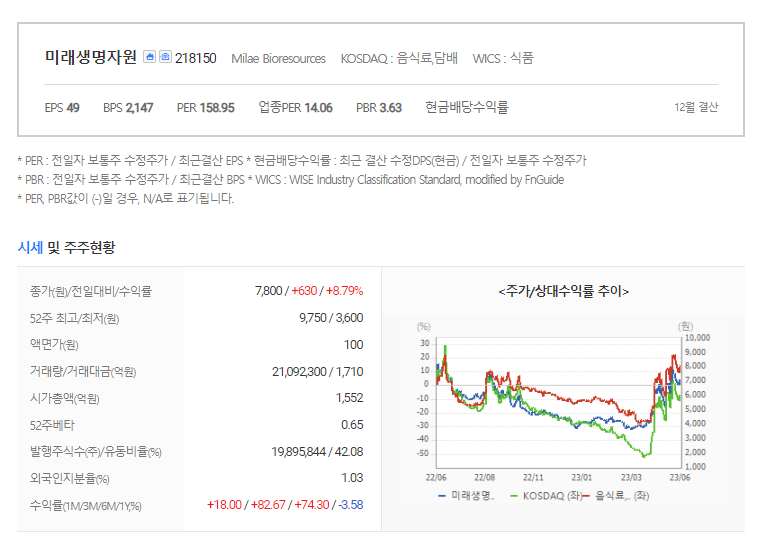Open company homepage via house icon

[x=150, y=57]
